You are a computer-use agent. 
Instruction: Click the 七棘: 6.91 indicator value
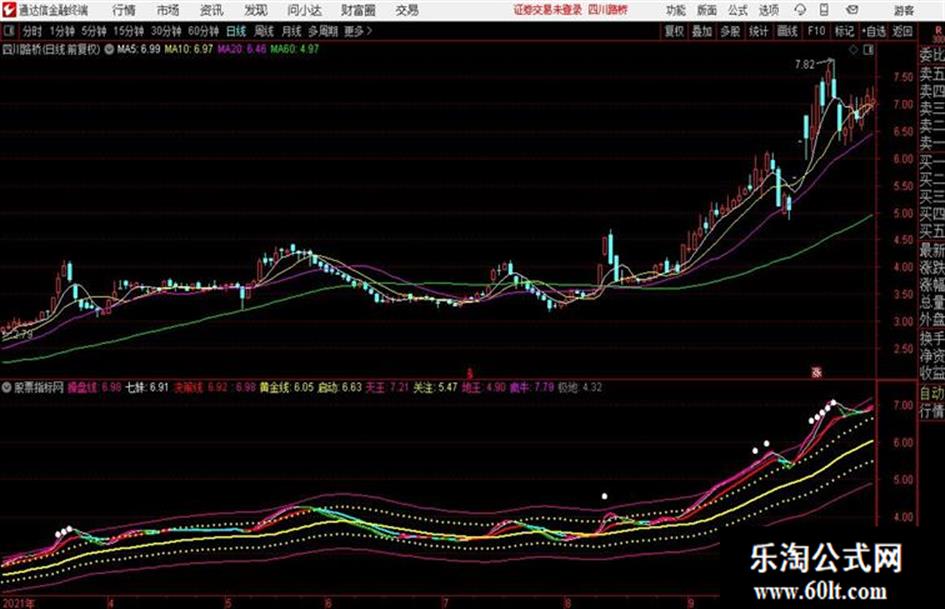tap(146, 387)
